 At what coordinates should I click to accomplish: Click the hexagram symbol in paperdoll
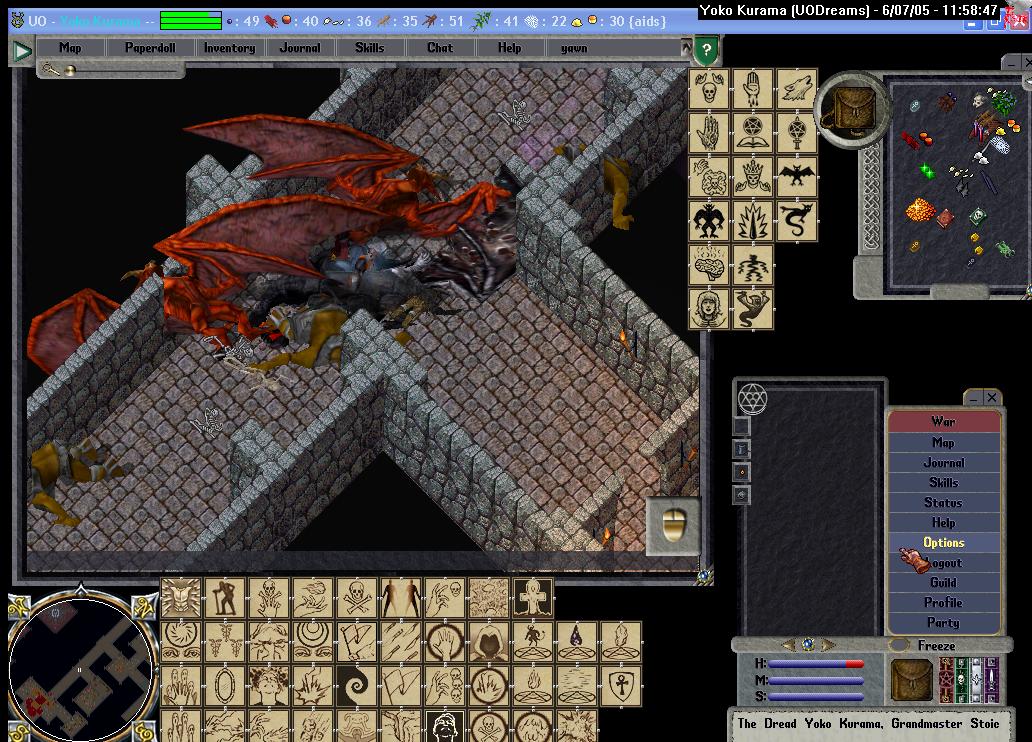[x=752, y=398]
